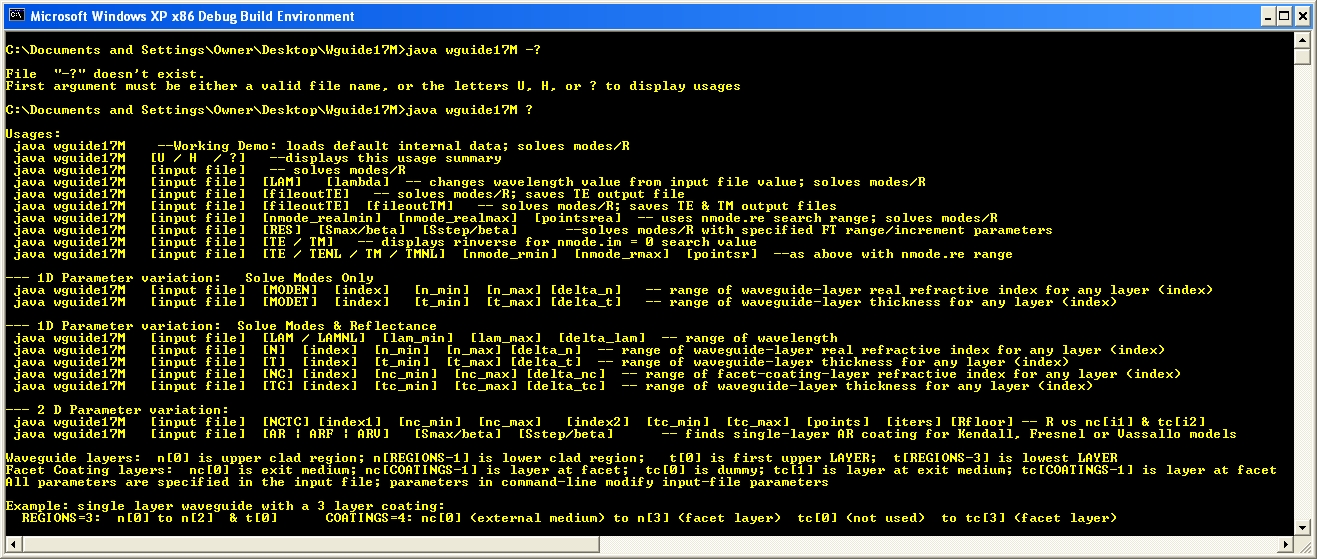Click the "Usages:" heading line

33,134
